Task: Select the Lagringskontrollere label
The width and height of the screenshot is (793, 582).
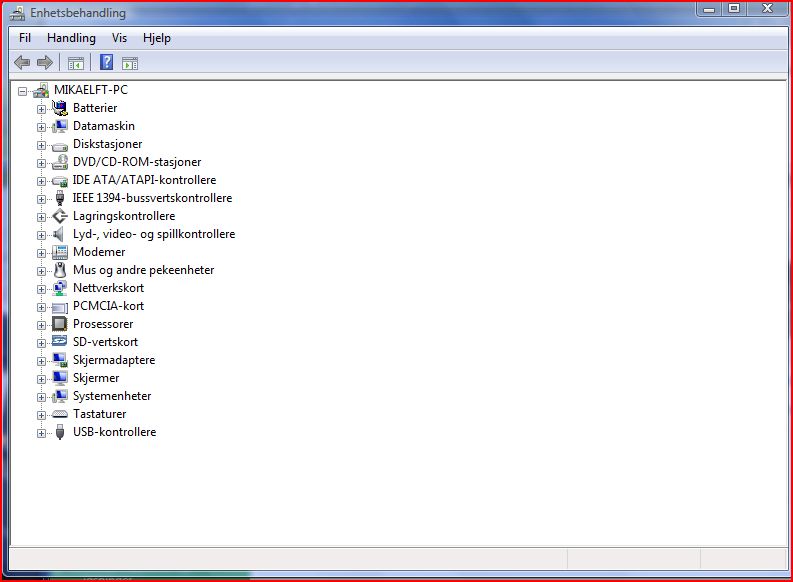Action: (124, 216)
